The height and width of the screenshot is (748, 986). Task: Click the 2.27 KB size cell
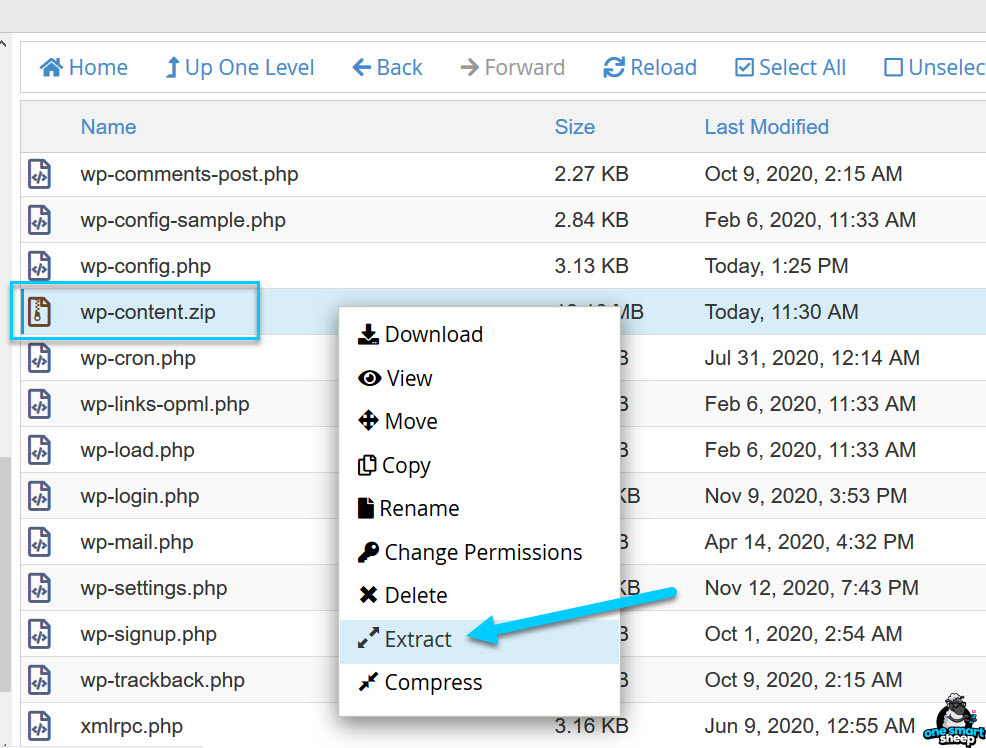pos(591,174)
